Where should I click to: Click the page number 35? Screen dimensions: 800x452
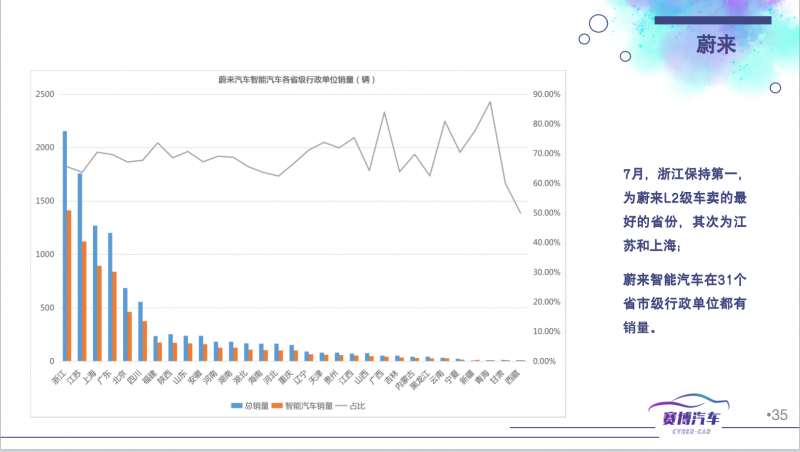[779, 415]
